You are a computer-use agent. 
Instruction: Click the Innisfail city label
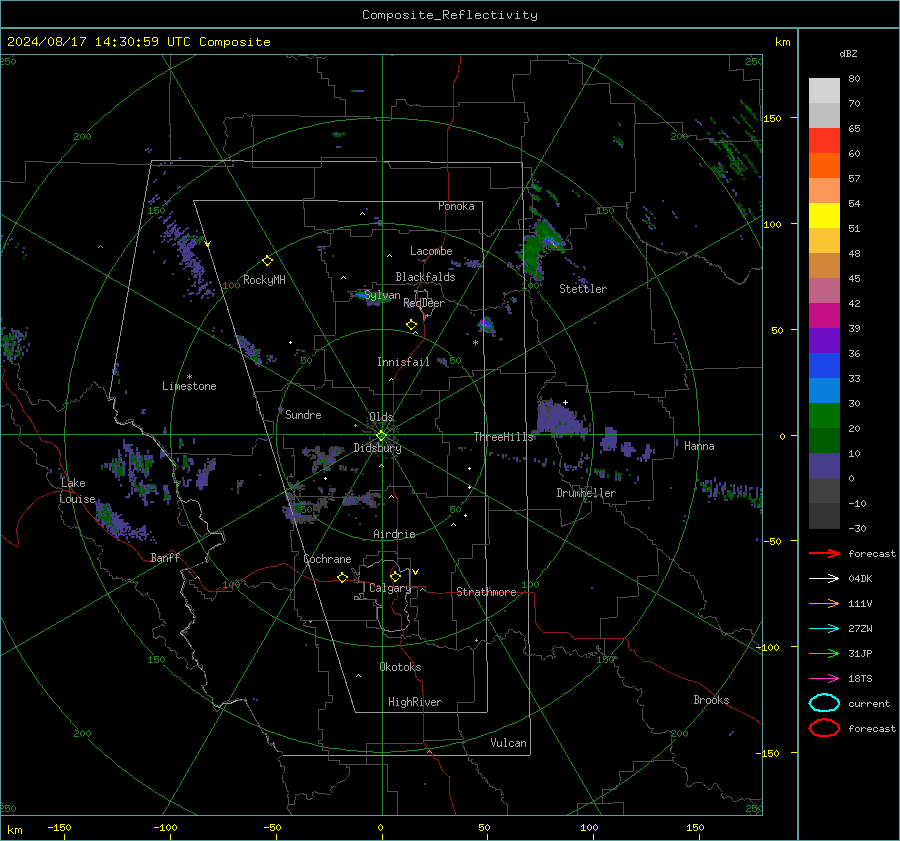(403, 362)
